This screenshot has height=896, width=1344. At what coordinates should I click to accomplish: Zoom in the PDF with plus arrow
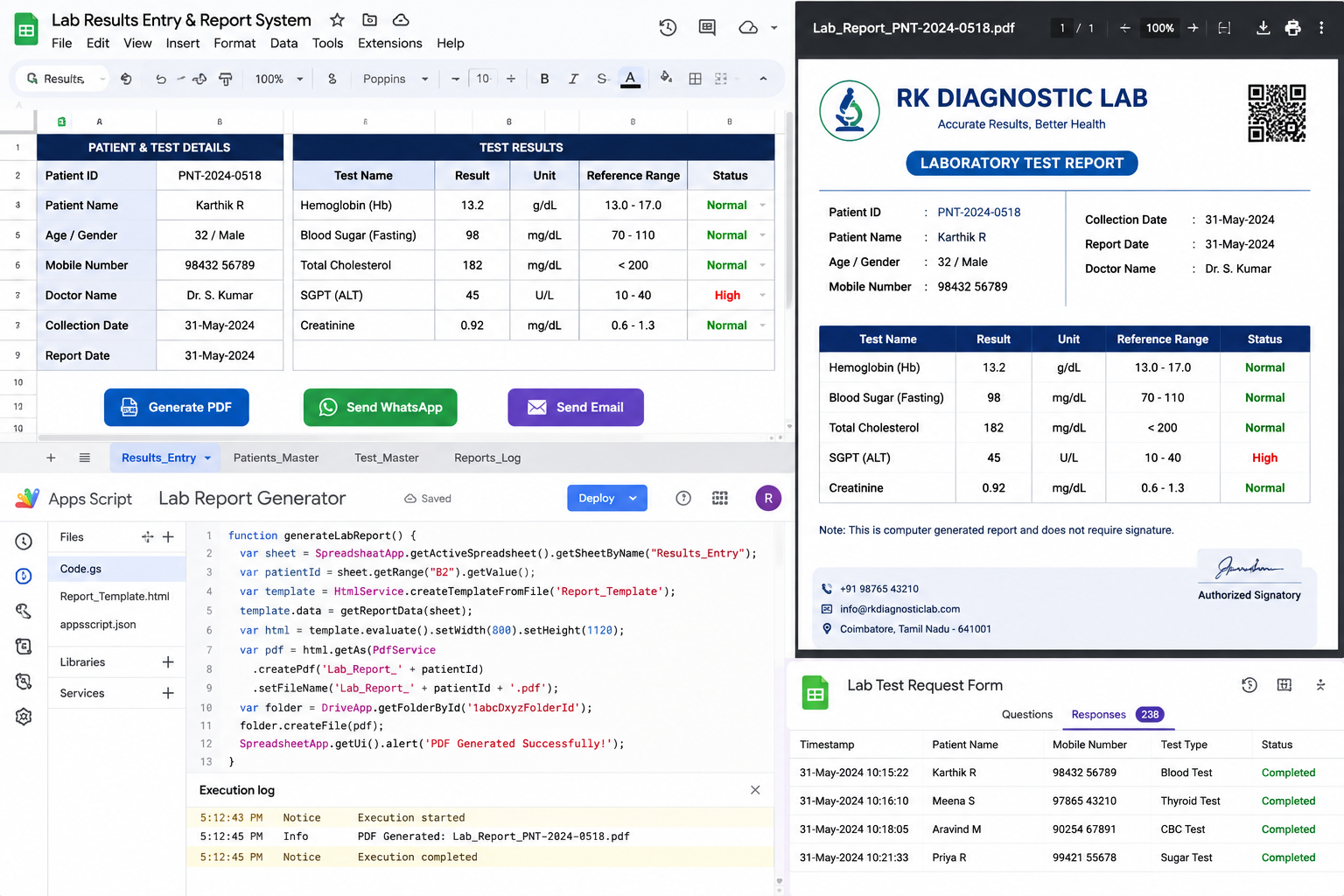coord(1193,28)
